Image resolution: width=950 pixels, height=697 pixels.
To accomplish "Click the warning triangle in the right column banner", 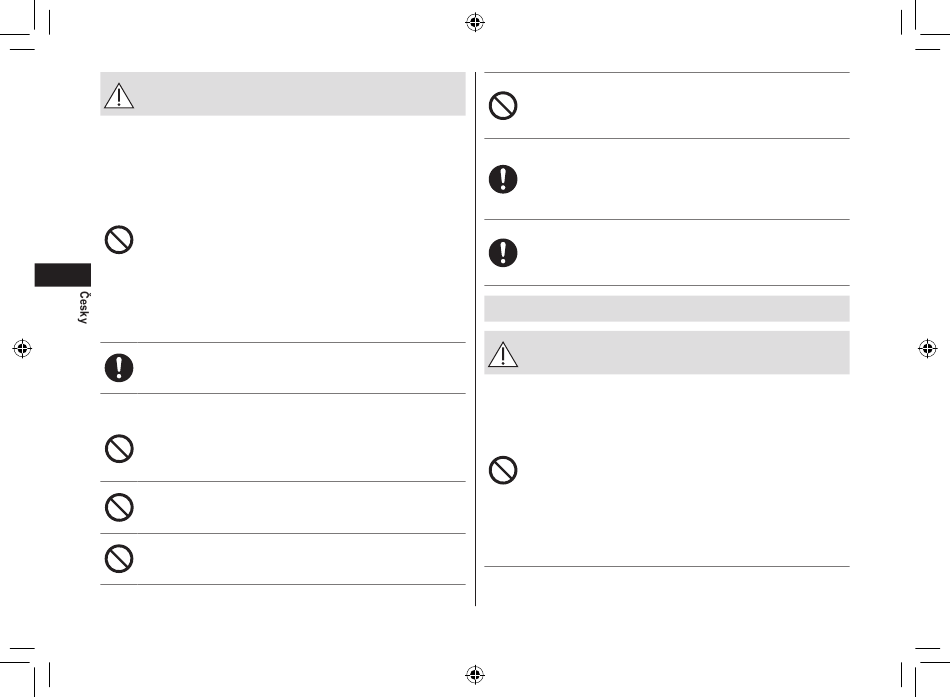I will pos(503,355).
